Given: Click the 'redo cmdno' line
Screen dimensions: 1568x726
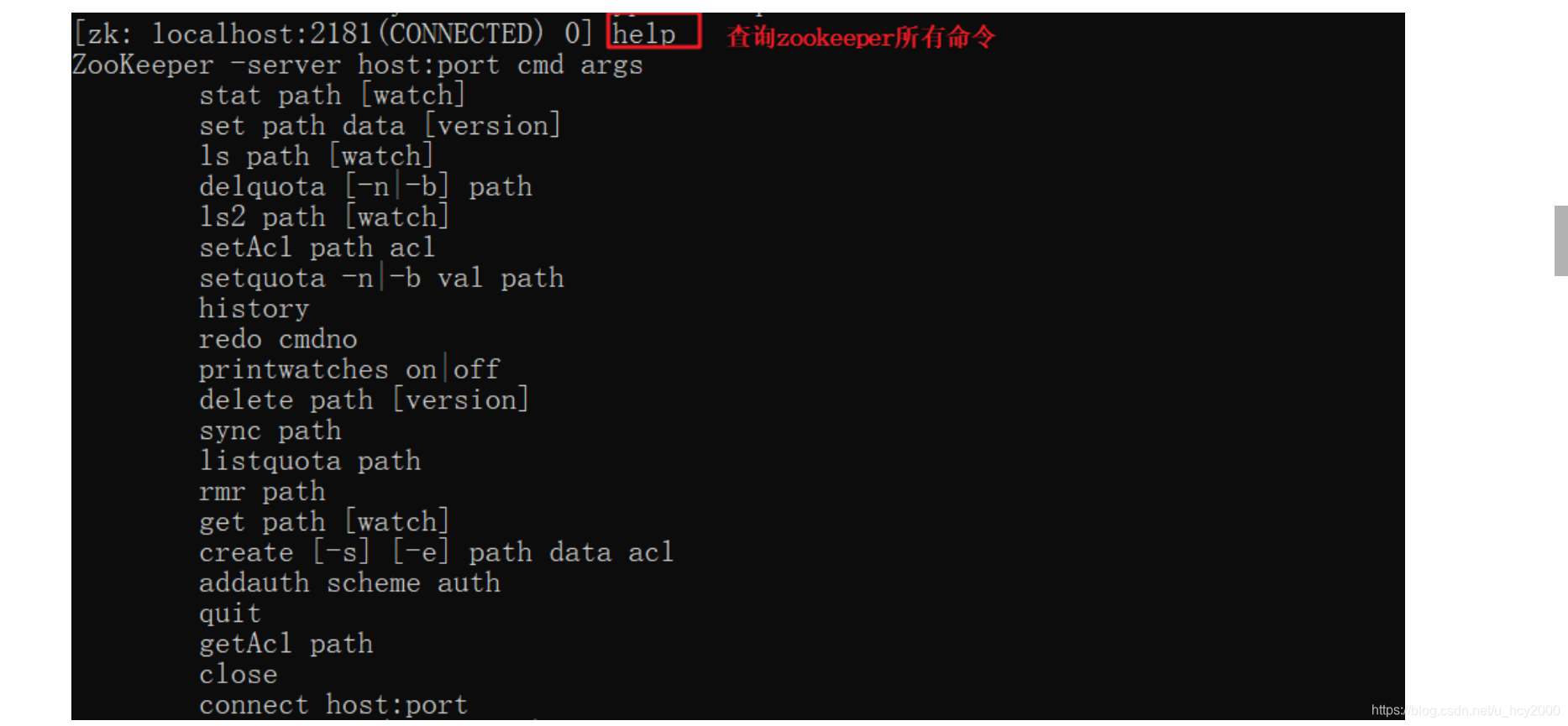Looking at the screenshot, I should [x=278, y=339].
